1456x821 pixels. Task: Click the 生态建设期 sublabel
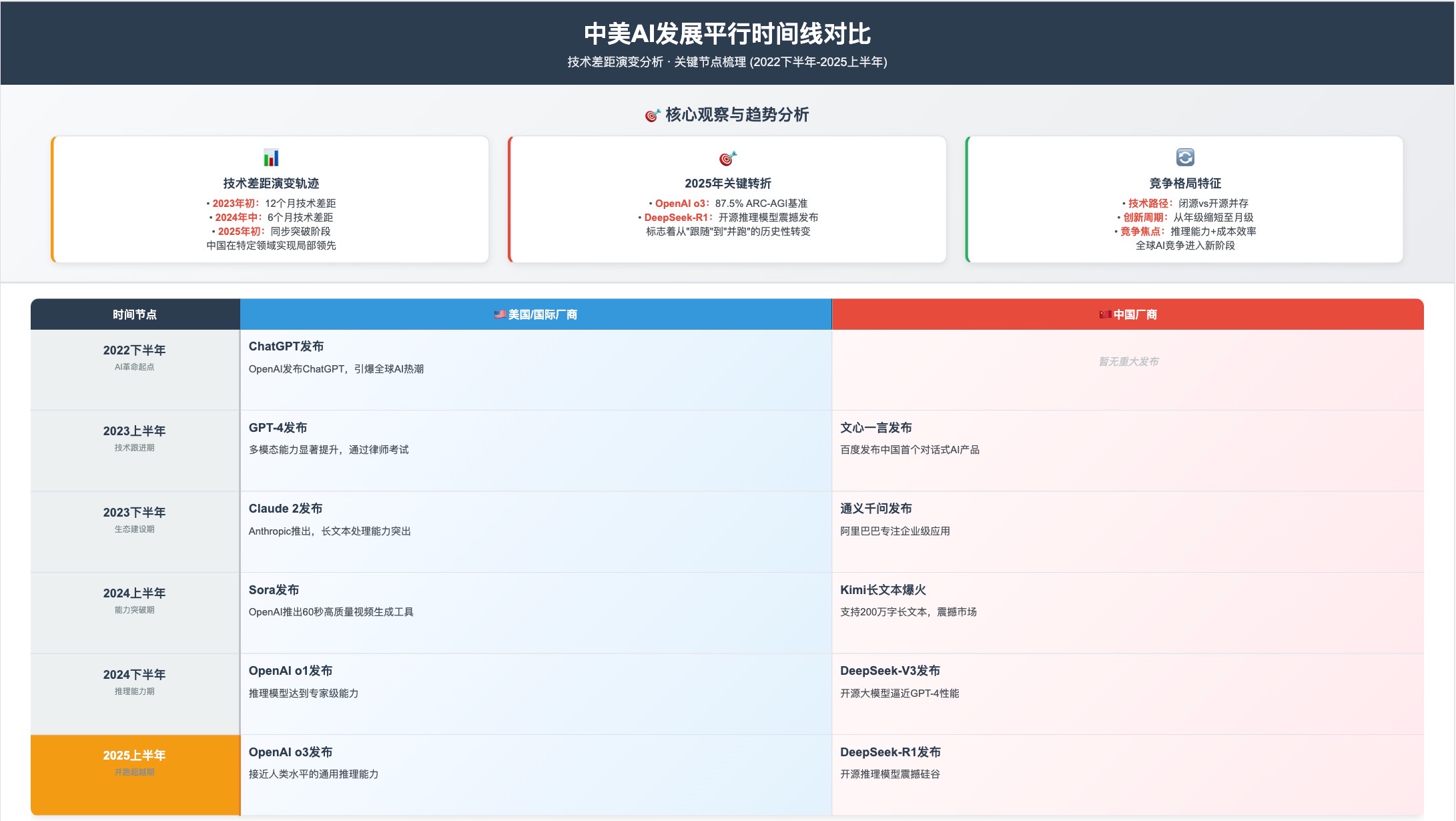point(134,529)
